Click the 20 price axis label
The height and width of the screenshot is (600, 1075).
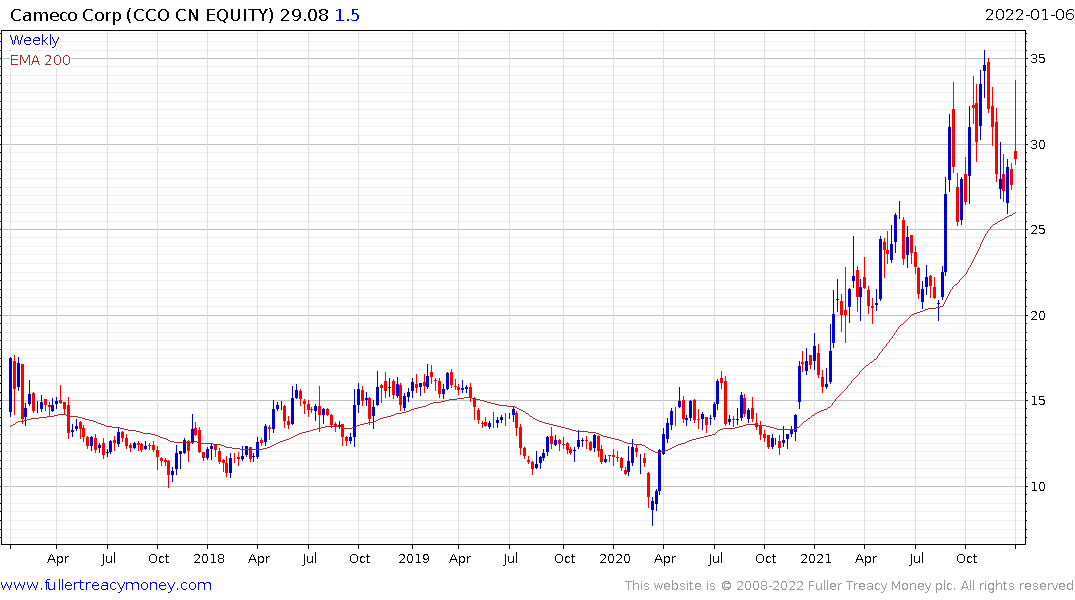pos(1039,316)
